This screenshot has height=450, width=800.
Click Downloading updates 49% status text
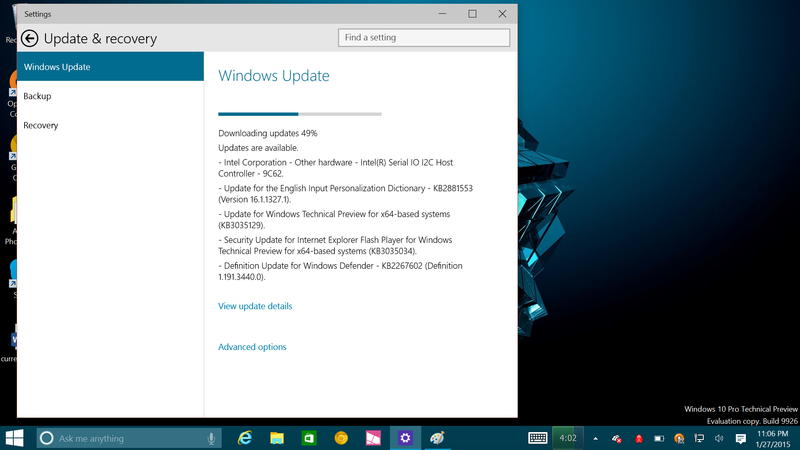(x=268, y=133)
